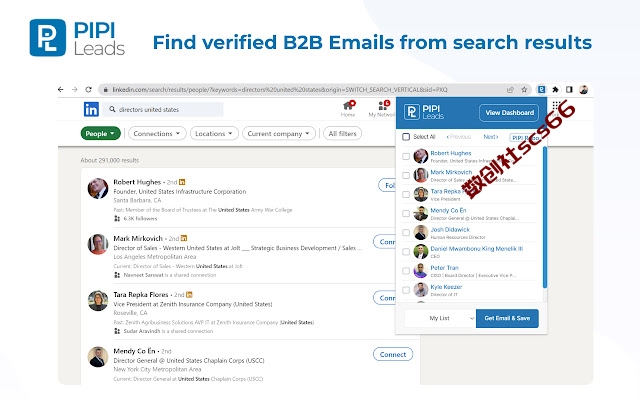Click the Previous link in popup
This screenshot has width=640, height=400.
pos(459,137)
